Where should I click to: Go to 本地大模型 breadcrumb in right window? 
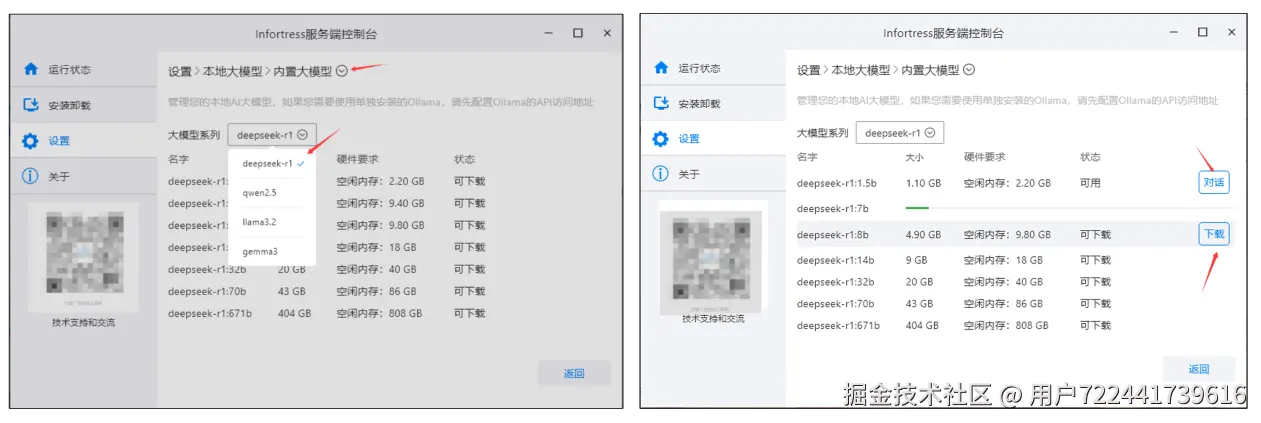tap(860, 70)
